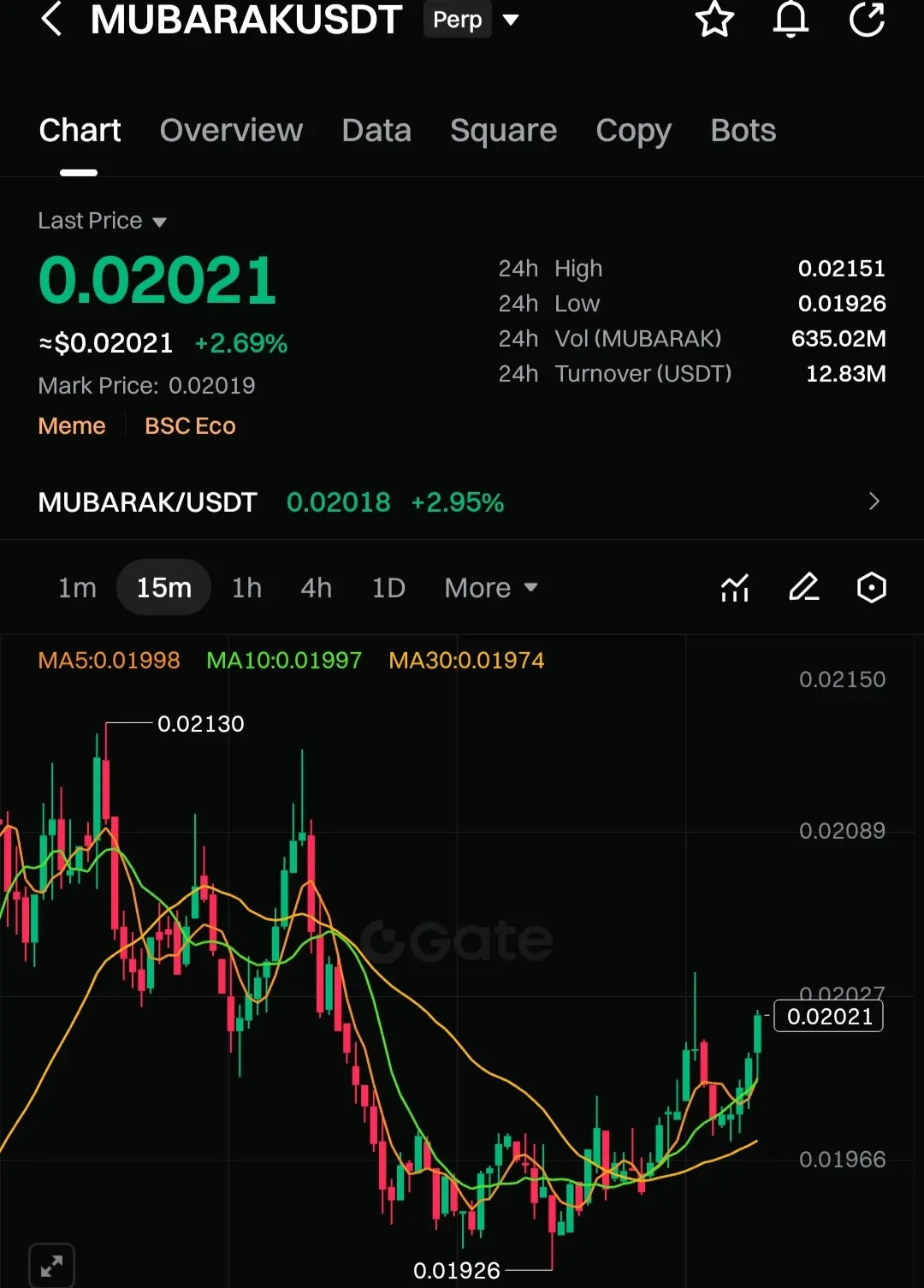Open MUBARAK/USDT spot pair chevron
Viewport: 924px width, 1288px height.
click(x=874, y=502)
